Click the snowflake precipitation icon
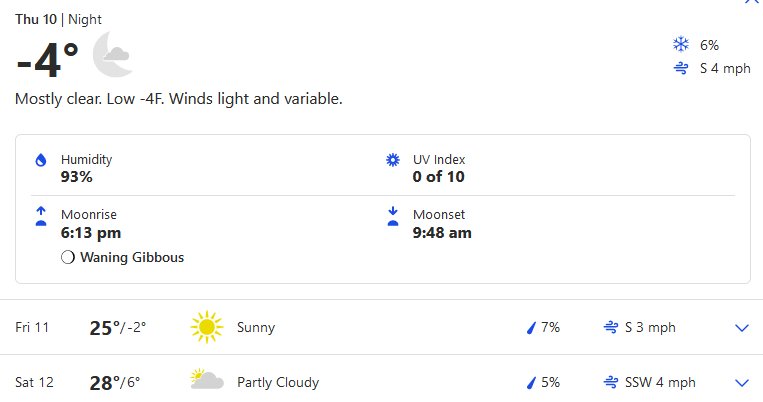Screen dimensions: 763x402 [x=681, y=44]
